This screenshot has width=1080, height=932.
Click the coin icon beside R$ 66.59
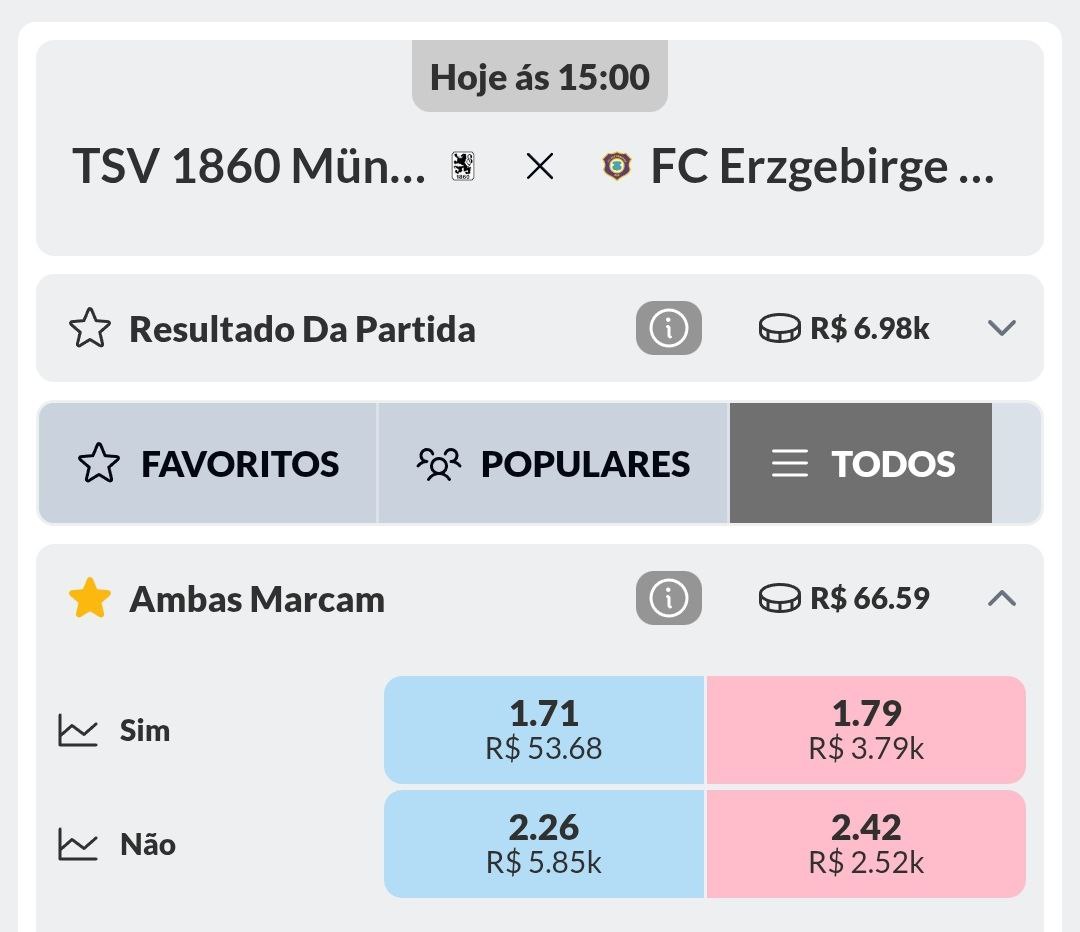tap(780, 598)
